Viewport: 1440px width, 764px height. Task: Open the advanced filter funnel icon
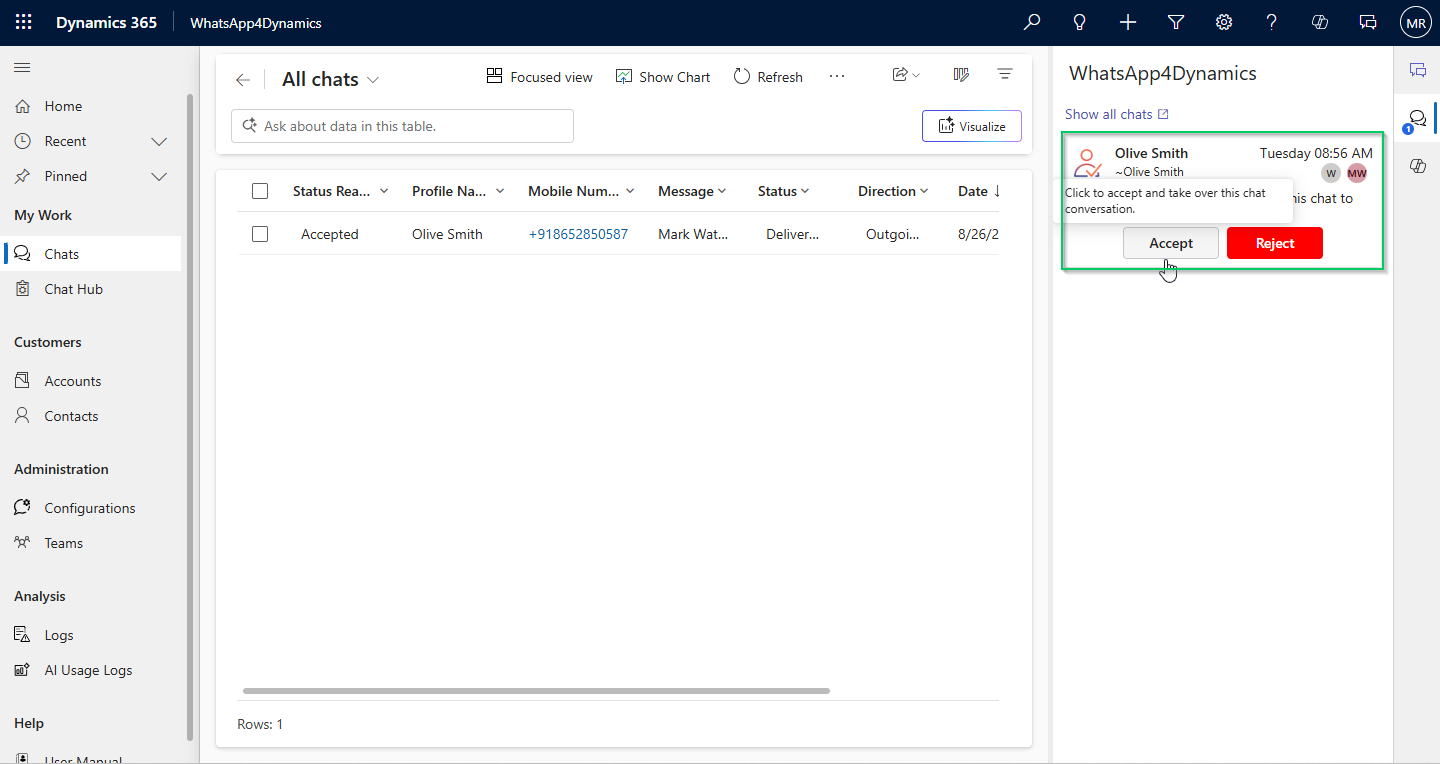click(x=1176, y=22)
